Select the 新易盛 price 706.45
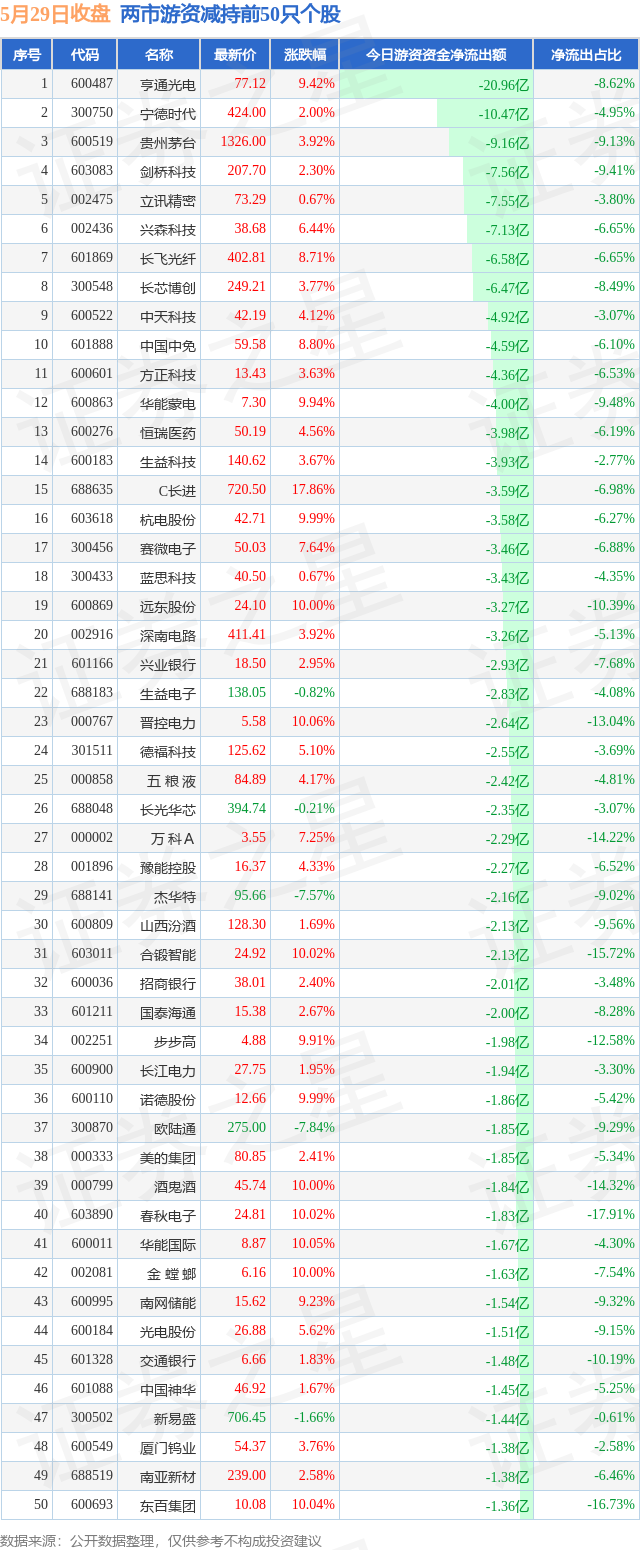640x1550 pixels. (x=246, y=1418)
